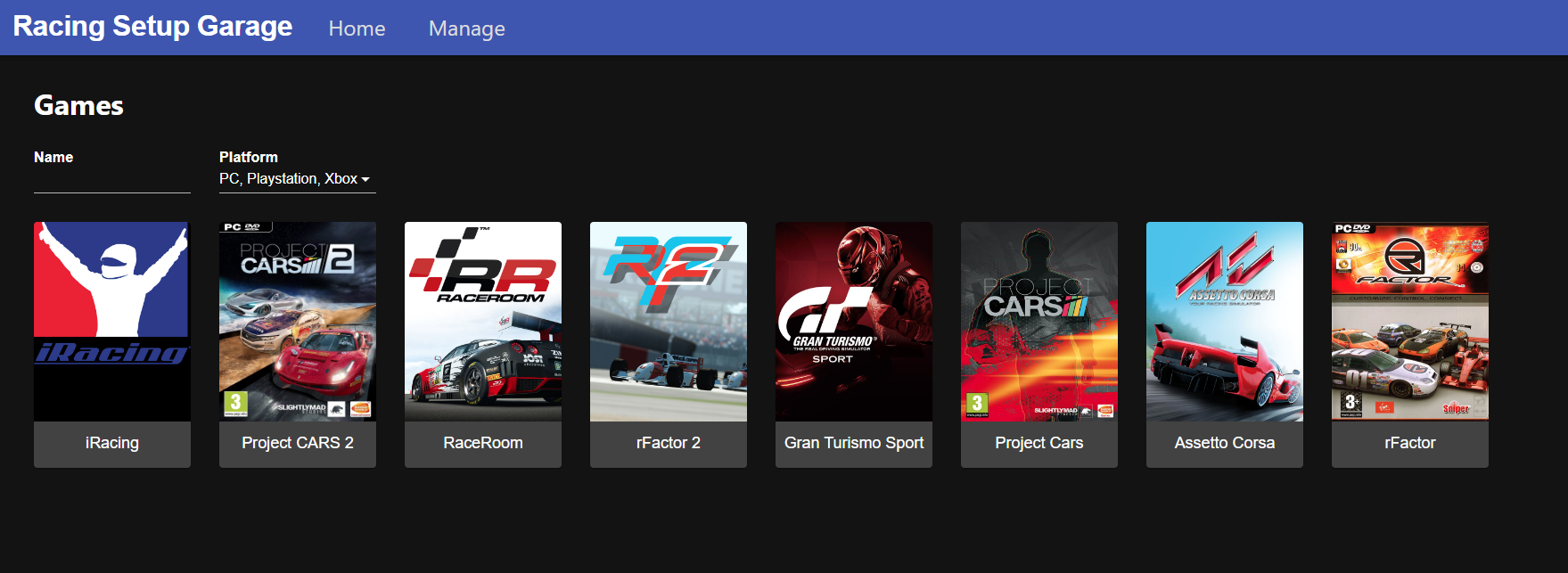
Task: Open the iRacing cover thumbnail
Action: click(112, 322)
